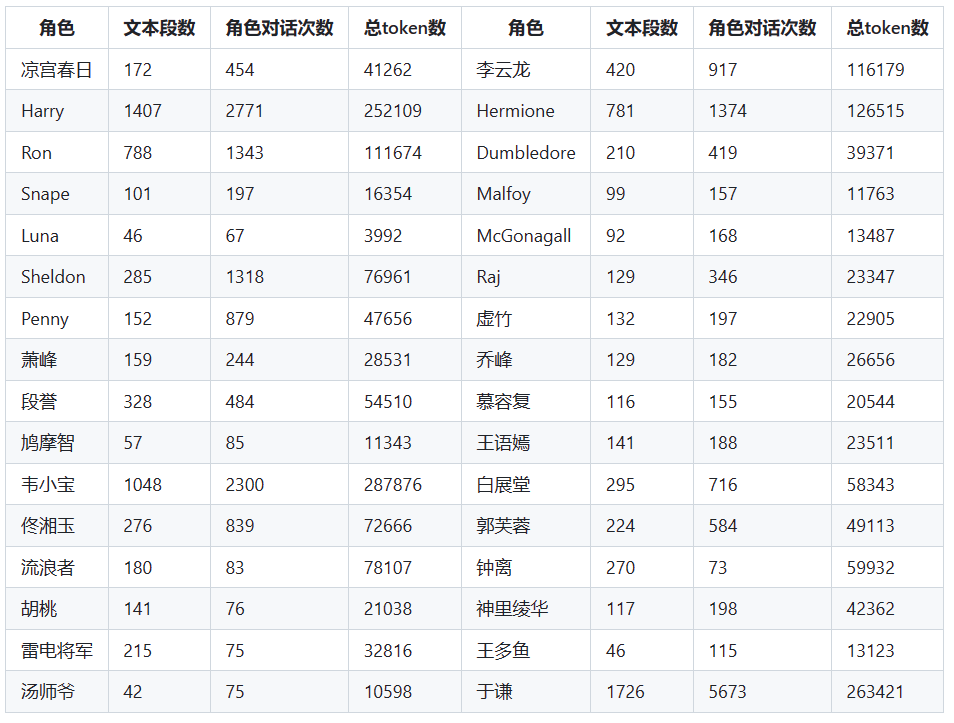Select the 于谦 name cell

(526, 691)
